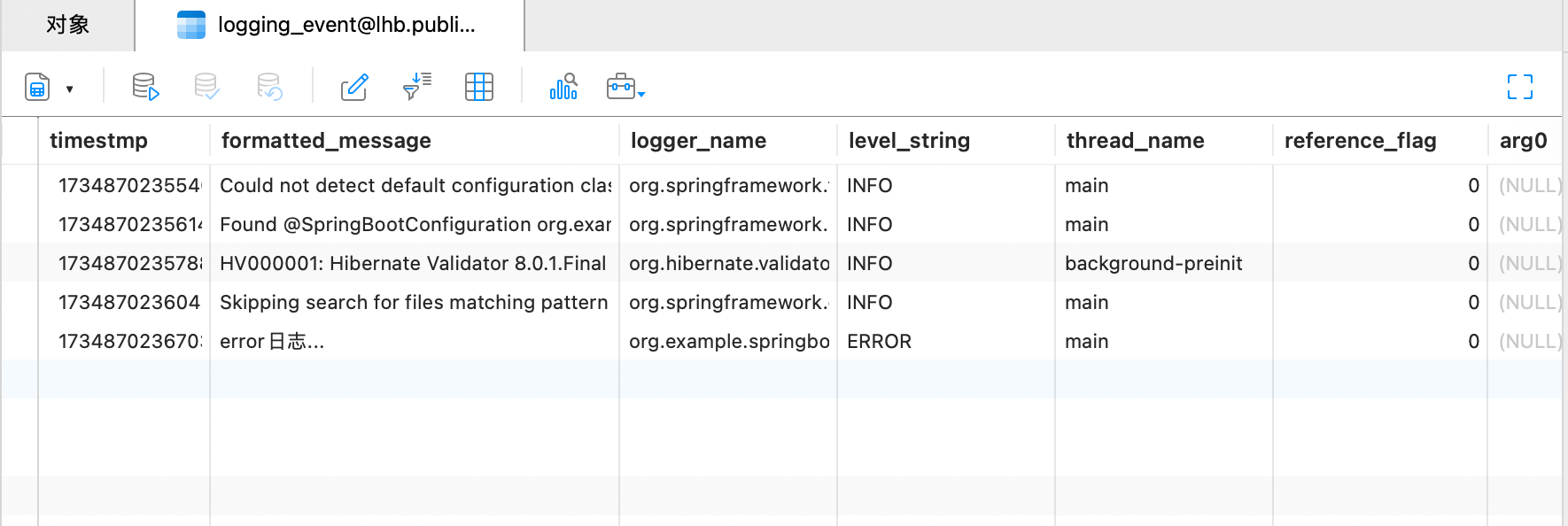Screen dimensions: 1568x526
Task: Select the main cell in 'Found @SpringBootConfiguration' row
Action: pyautogui.click(x=1164, y=224)
